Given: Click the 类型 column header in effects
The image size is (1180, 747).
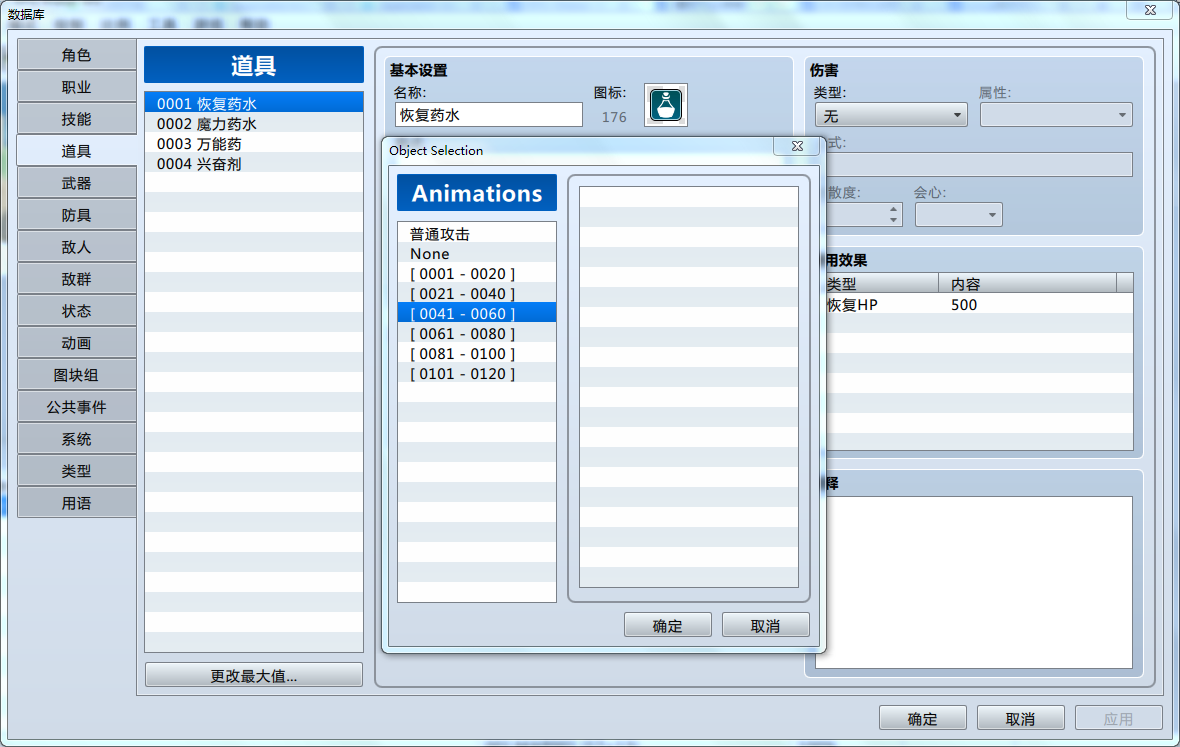Looking at the screenshot, I should [x=882, y=284].
